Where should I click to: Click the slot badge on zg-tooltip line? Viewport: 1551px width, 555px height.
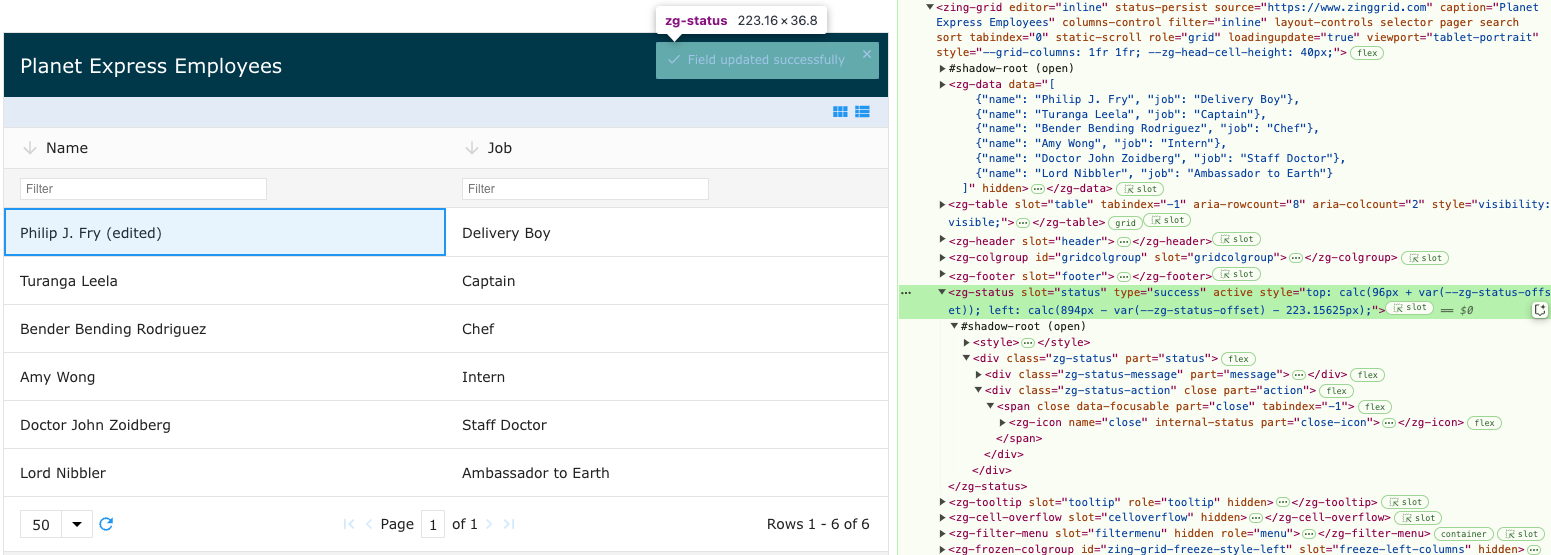[1407, 502]
